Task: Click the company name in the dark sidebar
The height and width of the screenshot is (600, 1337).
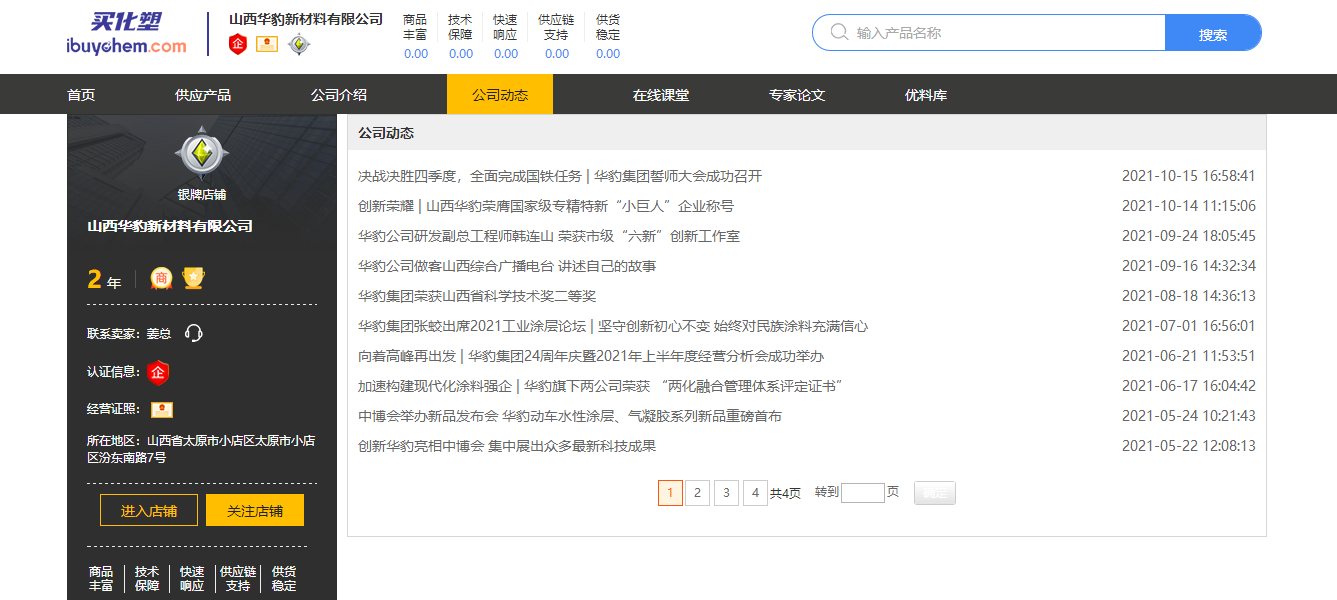Action: (x=170, y=226)
